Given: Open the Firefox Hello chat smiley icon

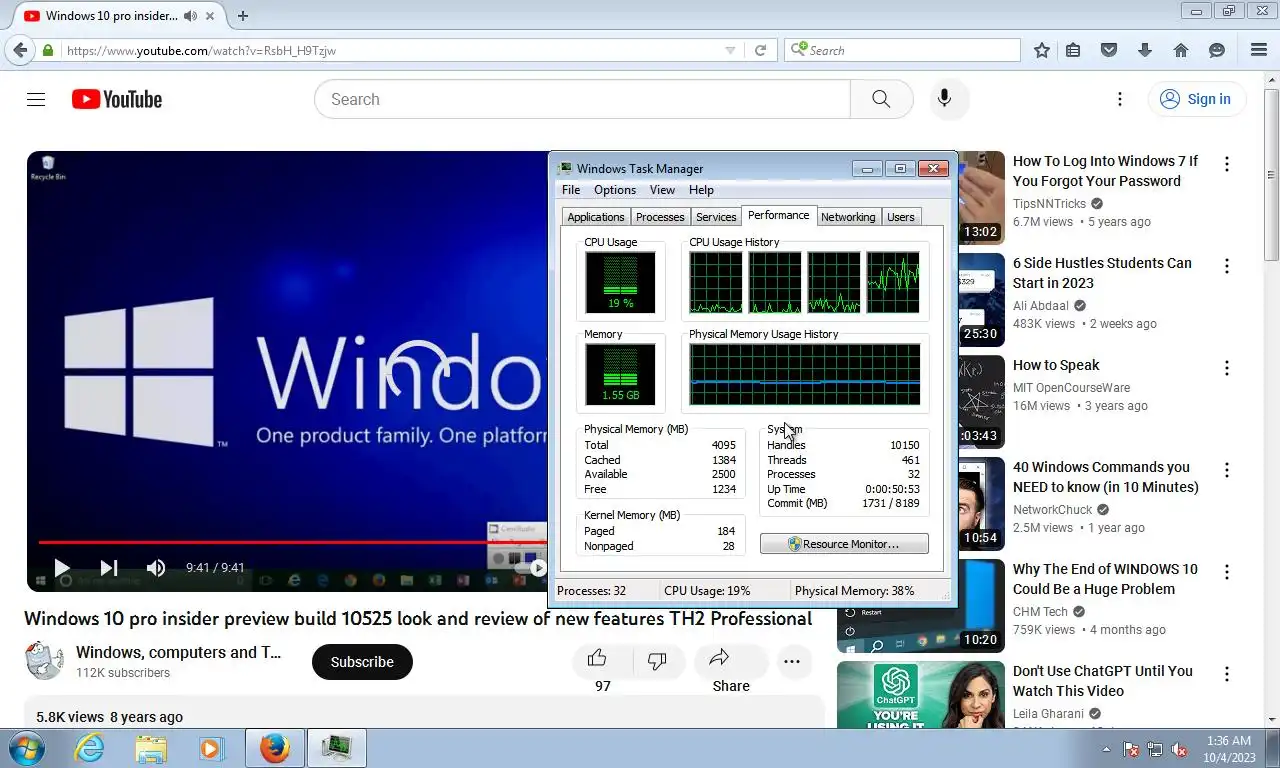Looking at the screenshot, I should (1217, 50).
